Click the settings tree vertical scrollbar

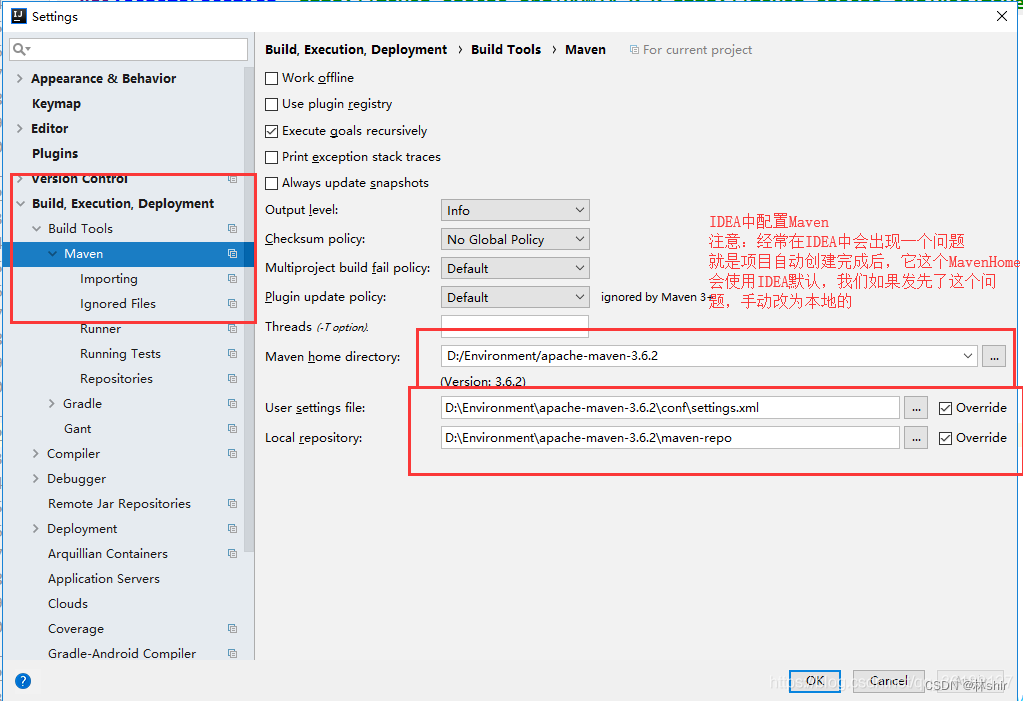coord(249,310)
